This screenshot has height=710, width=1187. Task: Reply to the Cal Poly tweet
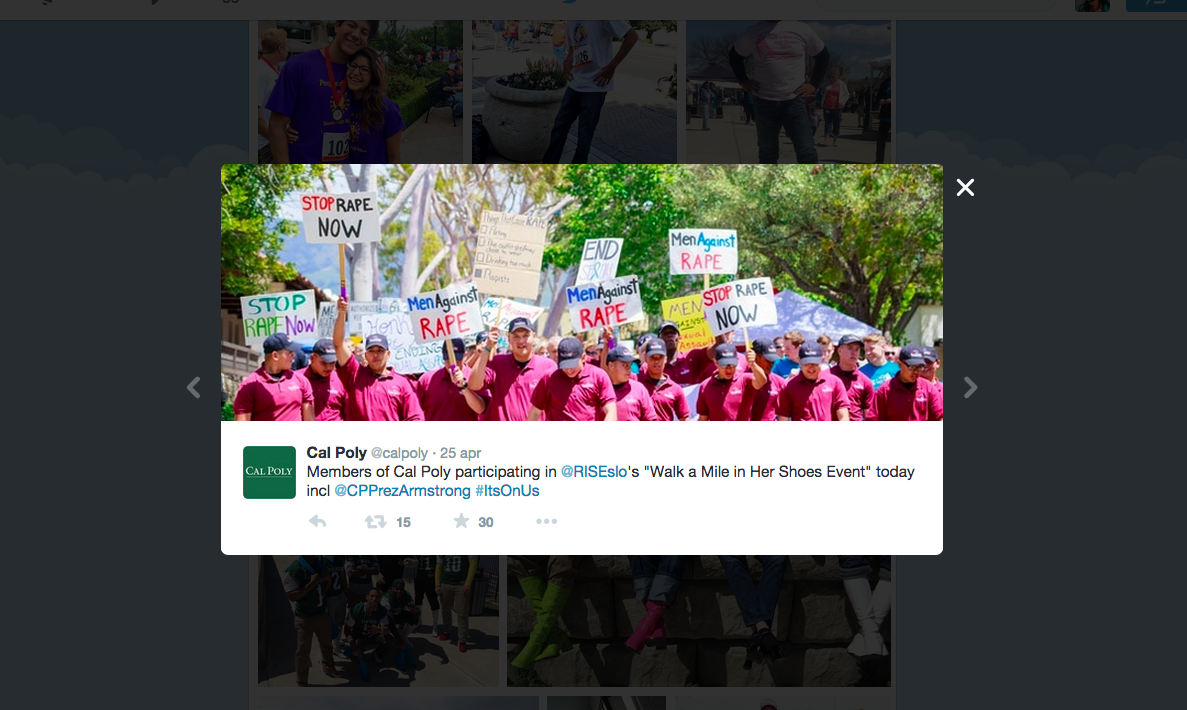[x=318, y=522]
